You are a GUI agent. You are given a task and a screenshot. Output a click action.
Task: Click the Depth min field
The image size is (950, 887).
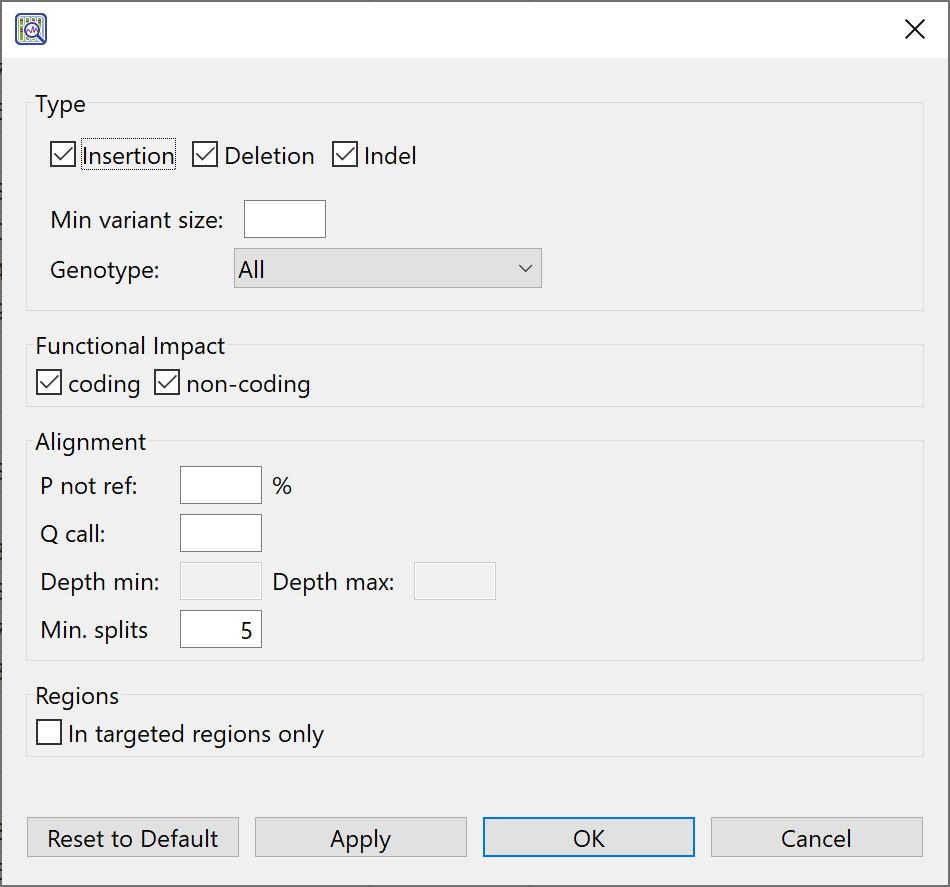[220, 581]
